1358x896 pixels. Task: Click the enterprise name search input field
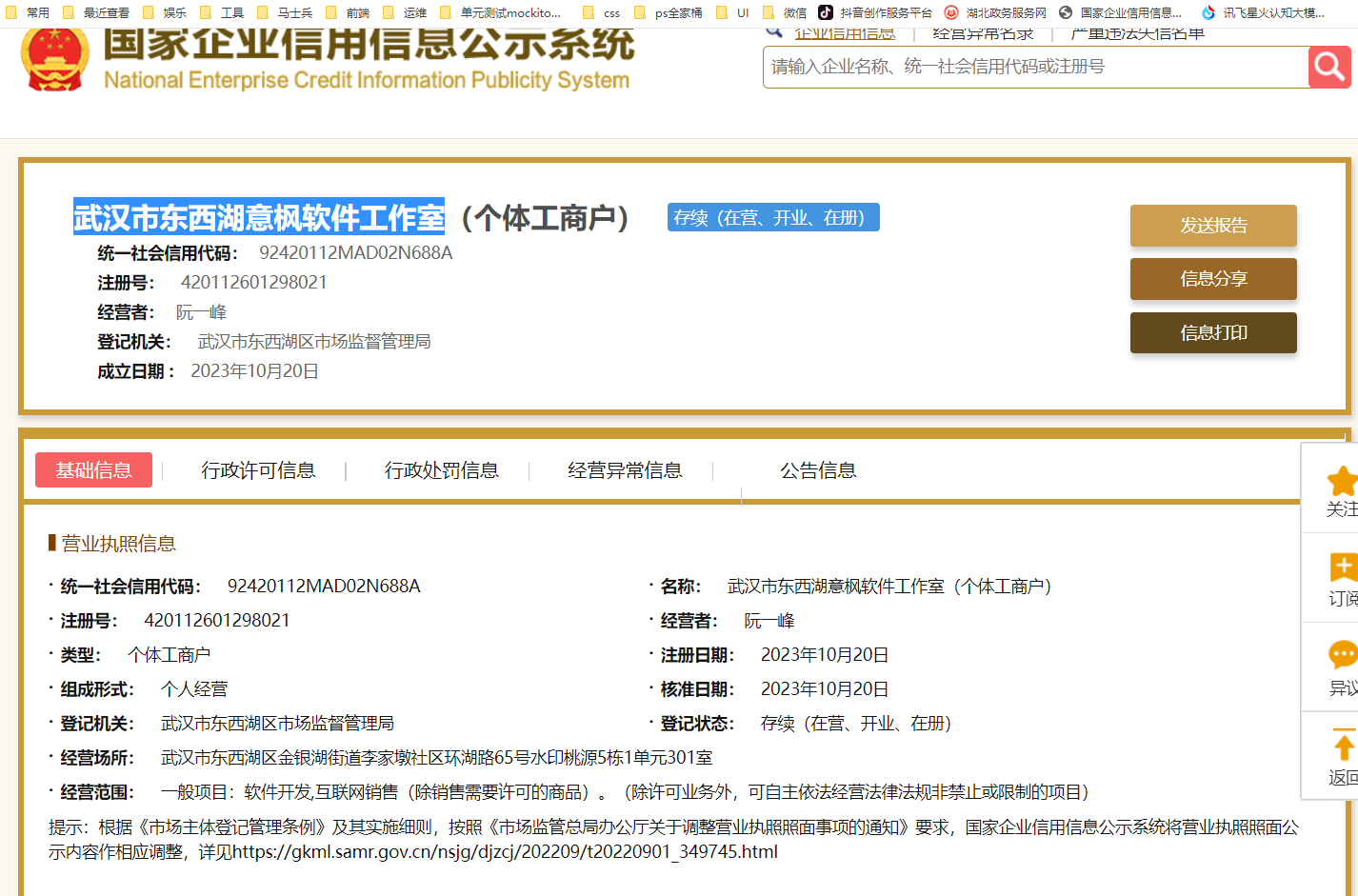point(1036,67)
